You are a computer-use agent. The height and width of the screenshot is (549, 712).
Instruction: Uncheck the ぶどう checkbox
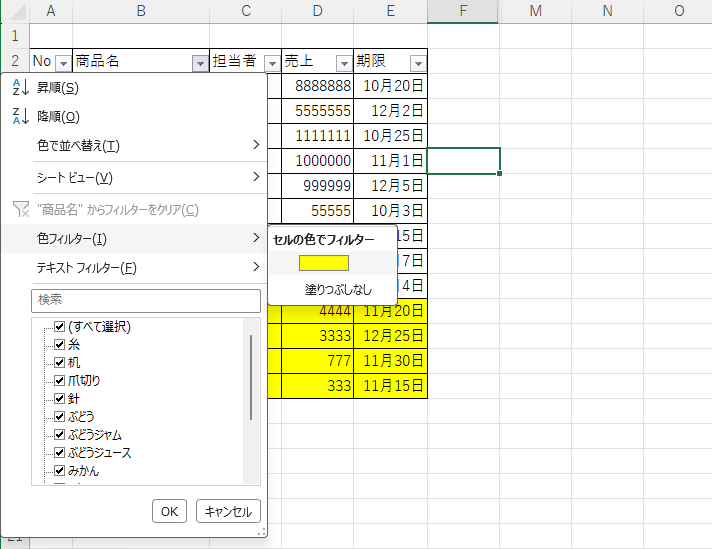[59, 416]
